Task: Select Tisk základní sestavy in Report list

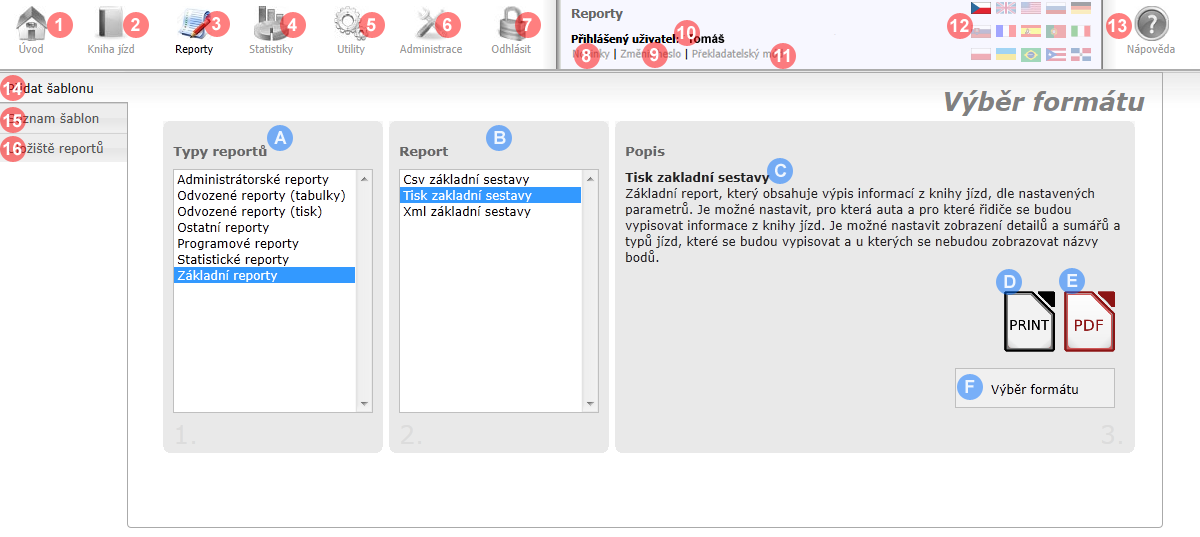Action: (x=490, y=195)
